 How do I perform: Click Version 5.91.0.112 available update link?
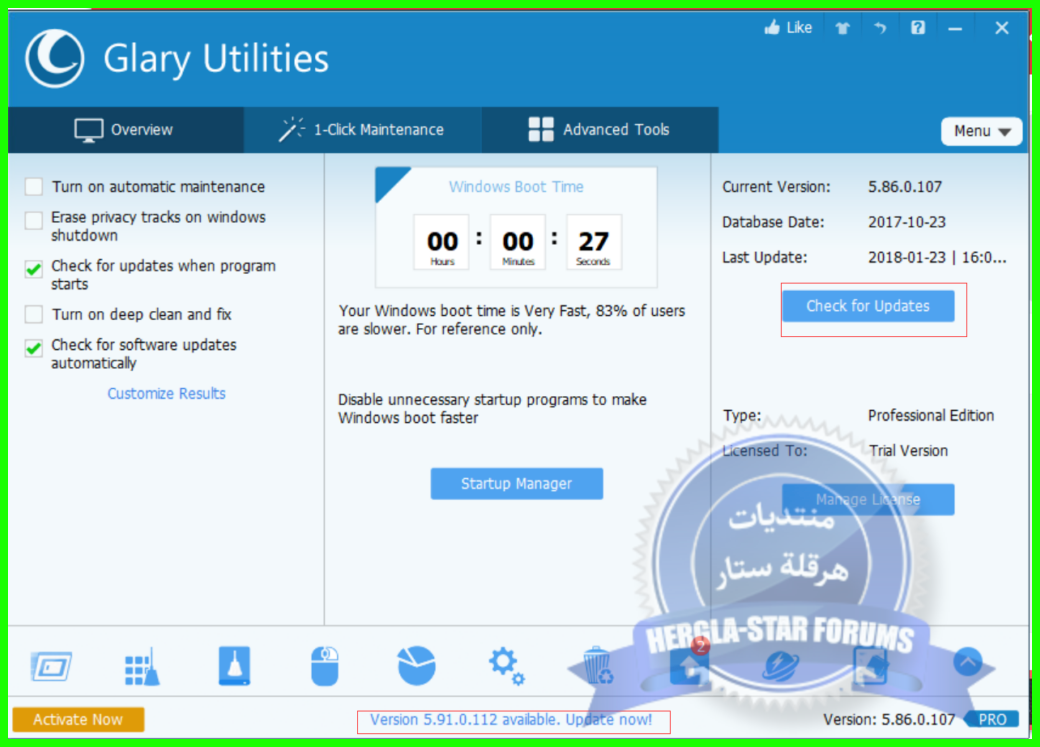coord(511,720)
